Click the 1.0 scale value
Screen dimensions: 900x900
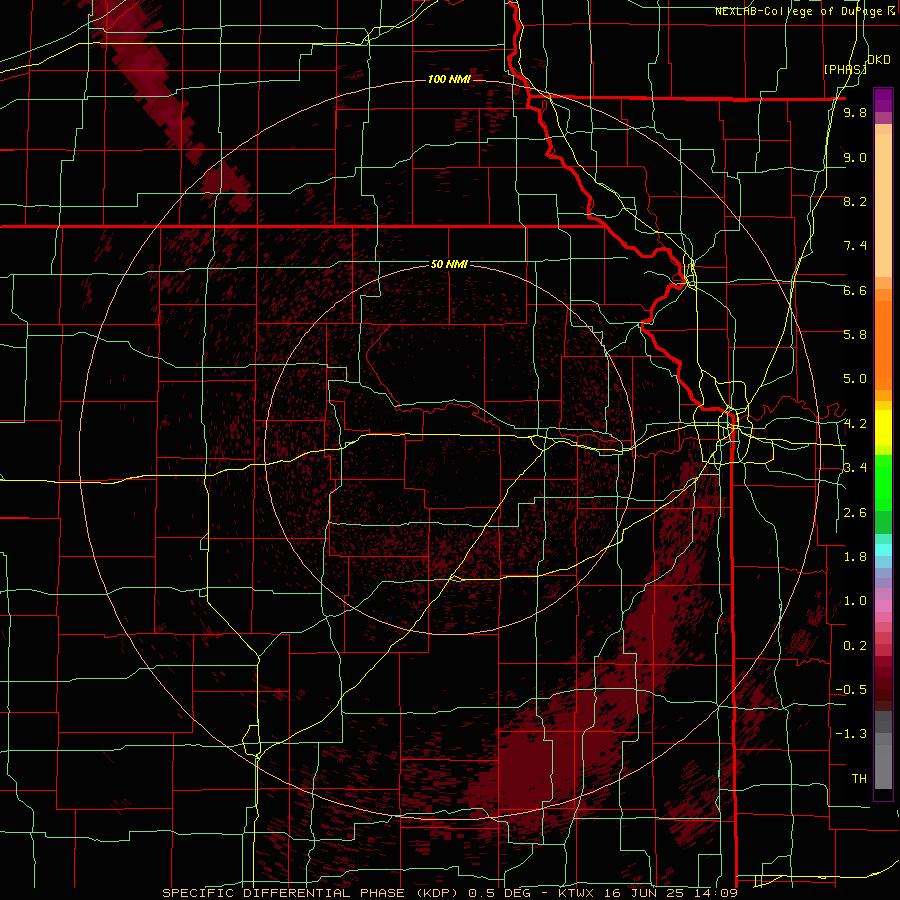click(x=855, y=601)
